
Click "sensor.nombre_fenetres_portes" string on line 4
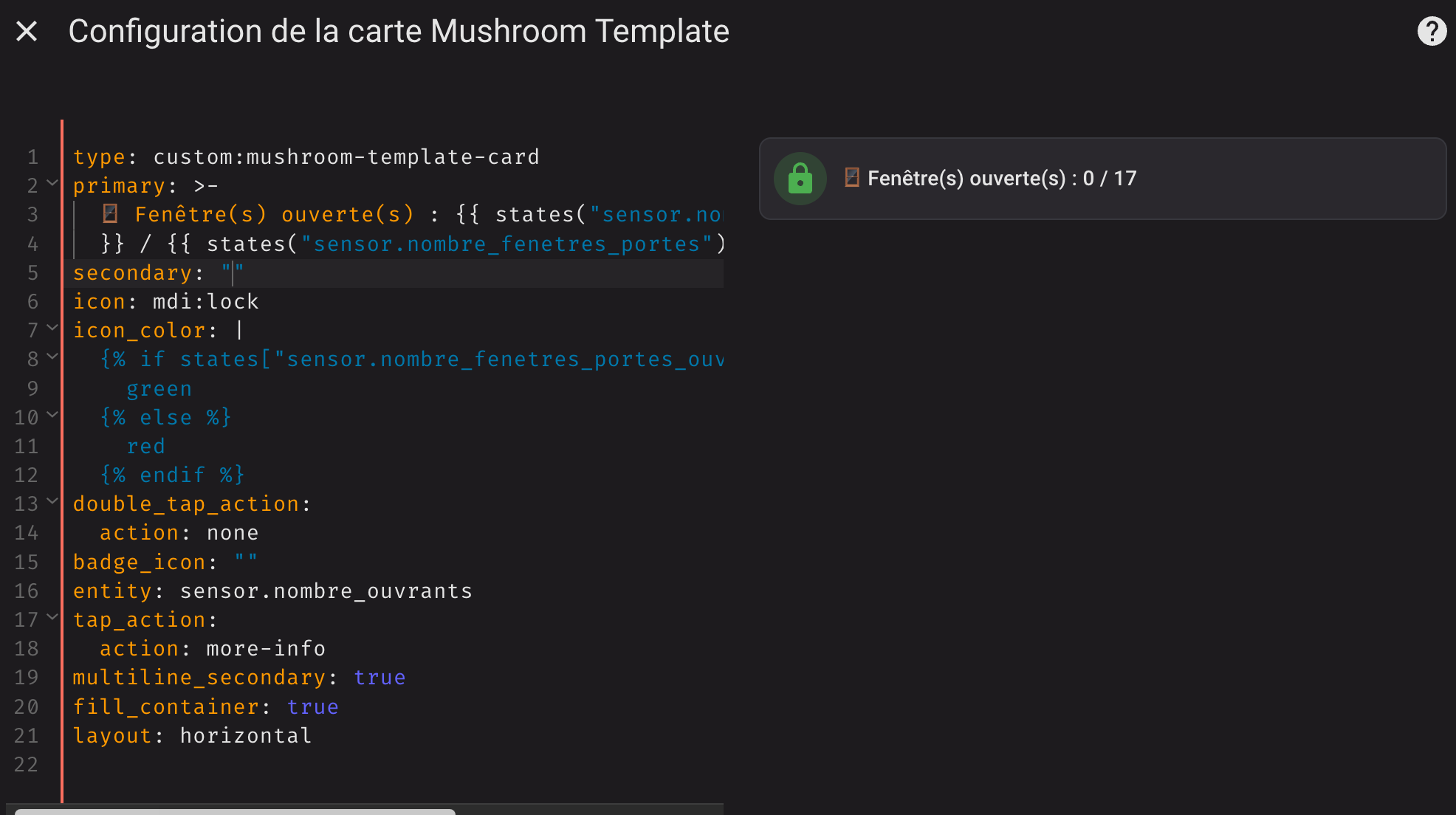coord(506,244)
